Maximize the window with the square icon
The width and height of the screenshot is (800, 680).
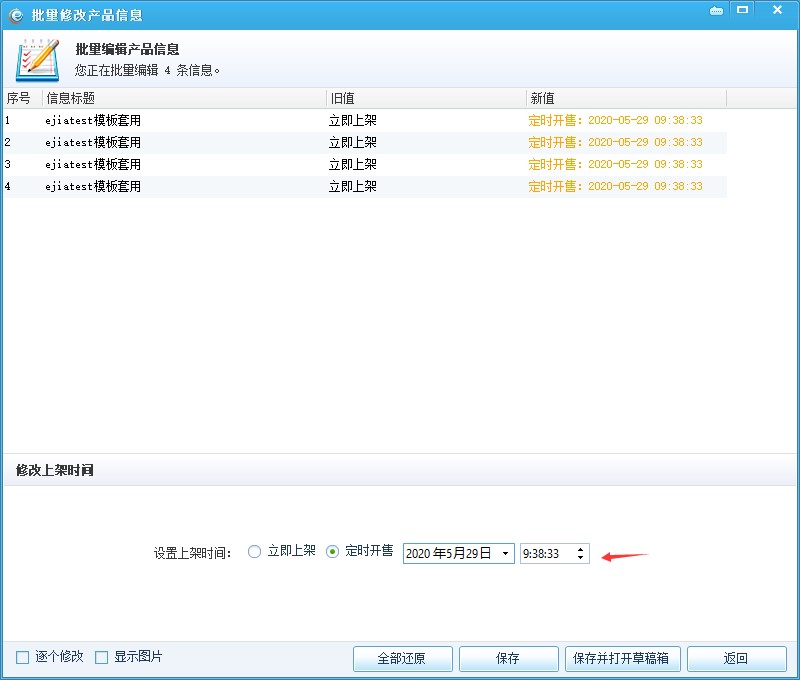click(x=743, y=10)
